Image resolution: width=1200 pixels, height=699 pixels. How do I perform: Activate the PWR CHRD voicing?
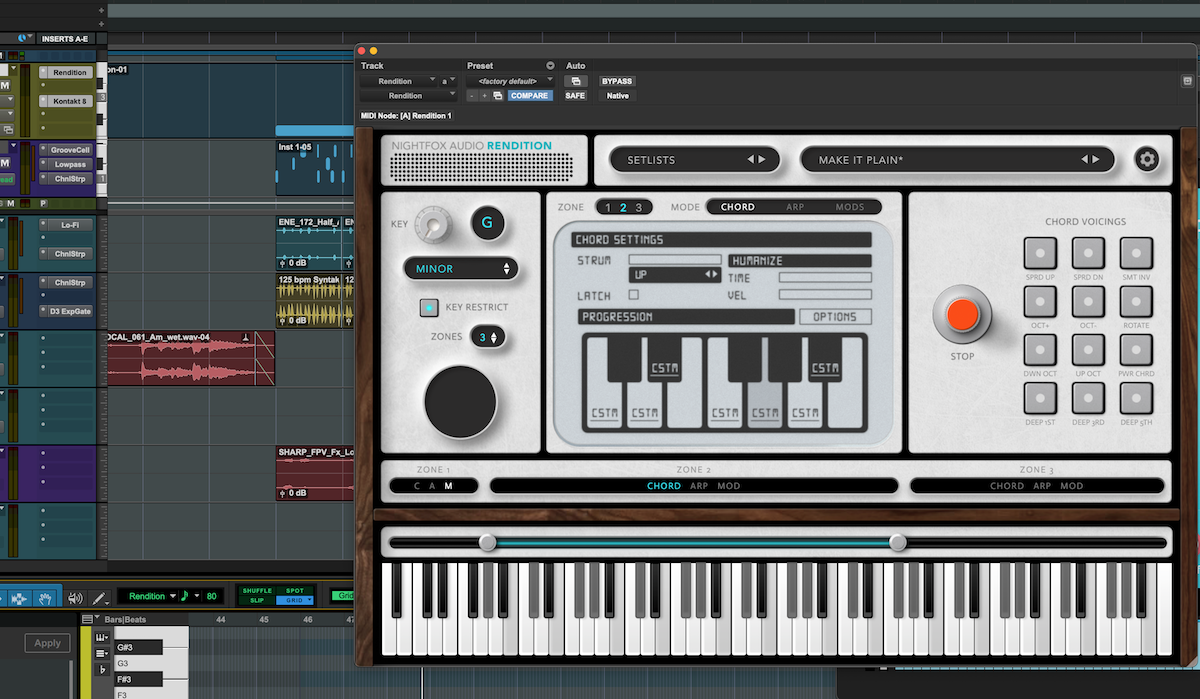[x=1136, y=352]
